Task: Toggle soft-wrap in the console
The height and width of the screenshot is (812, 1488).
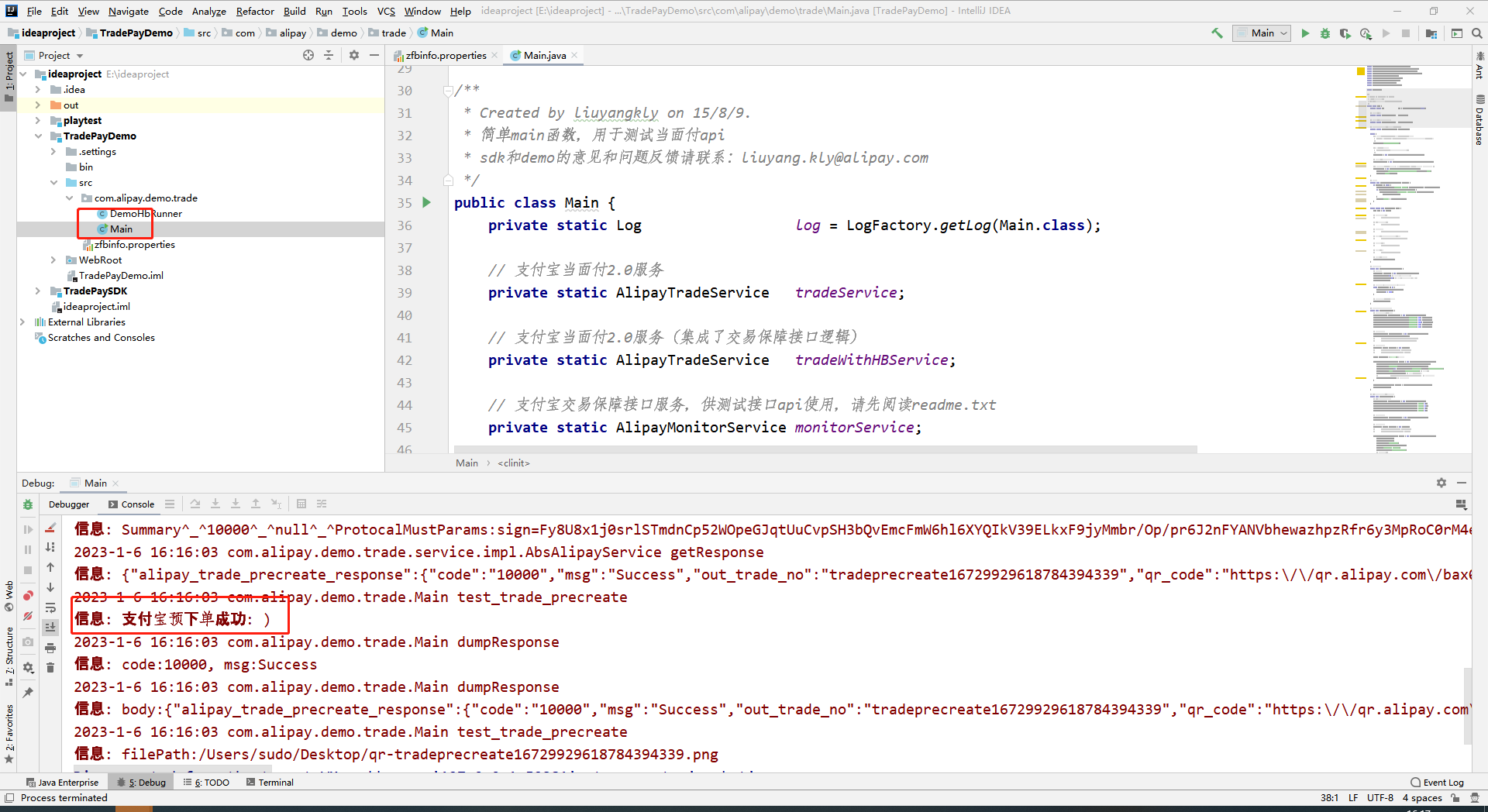Action: (50, 607)
